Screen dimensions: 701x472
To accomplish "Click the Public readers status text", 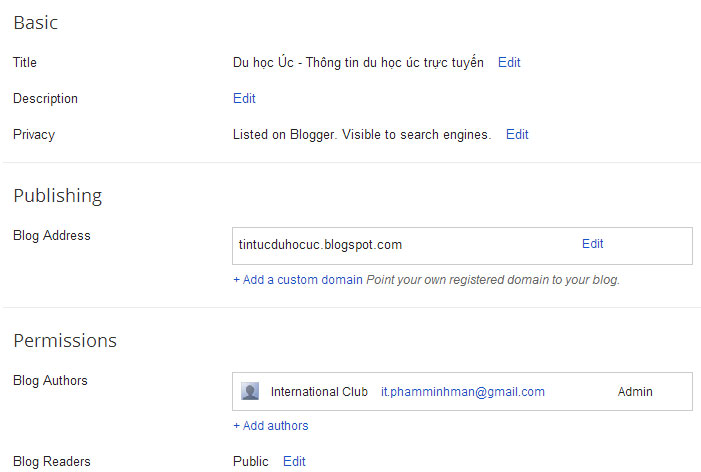I will pos(251,461).
